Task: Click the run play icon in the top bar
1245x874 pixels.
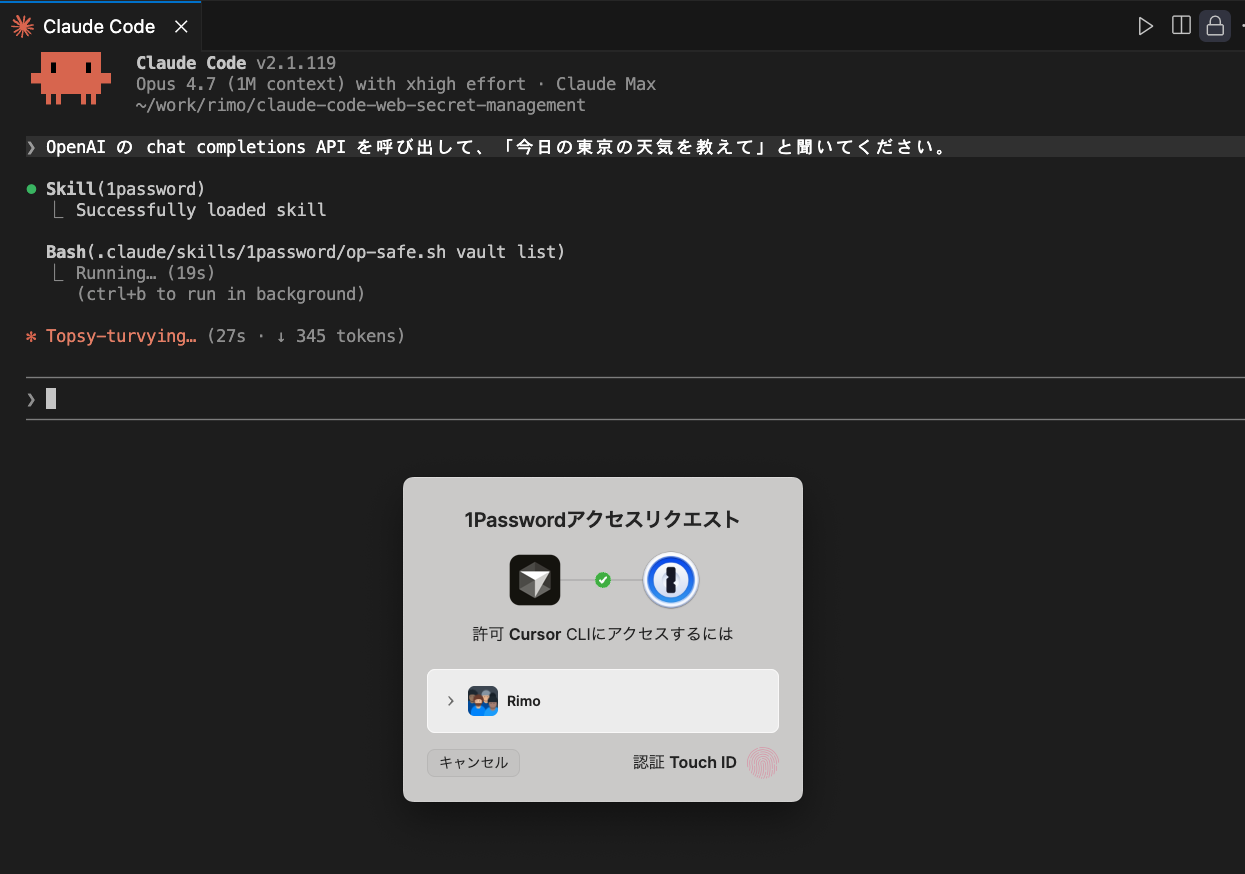Action: point(1146,26)
